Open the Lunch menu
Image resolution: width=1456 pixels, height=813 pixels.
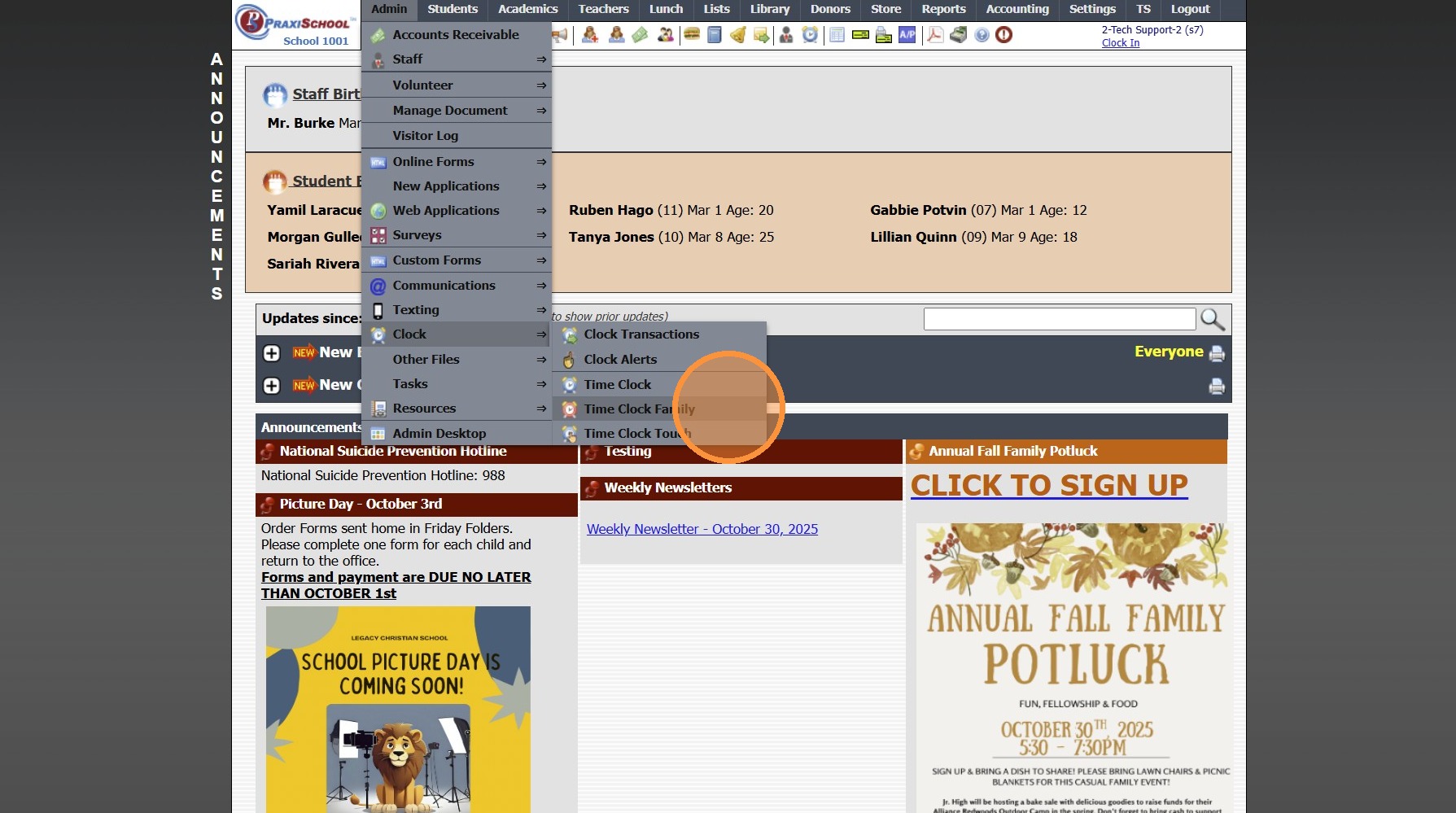[667, 9]
